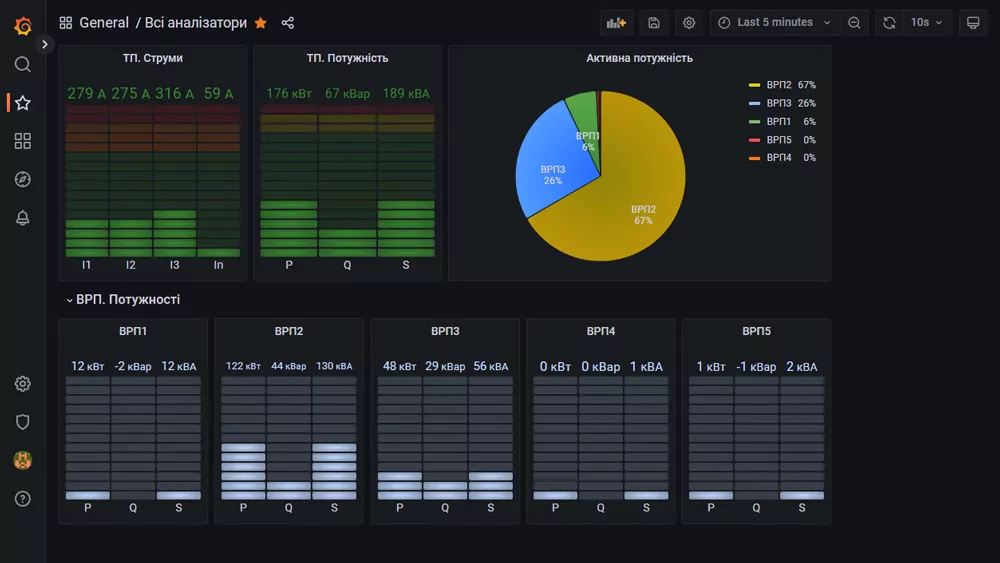Open dashboard settings gear in top toolbar
Viewport: 1000px width, 563px height.
pos(689,23)
